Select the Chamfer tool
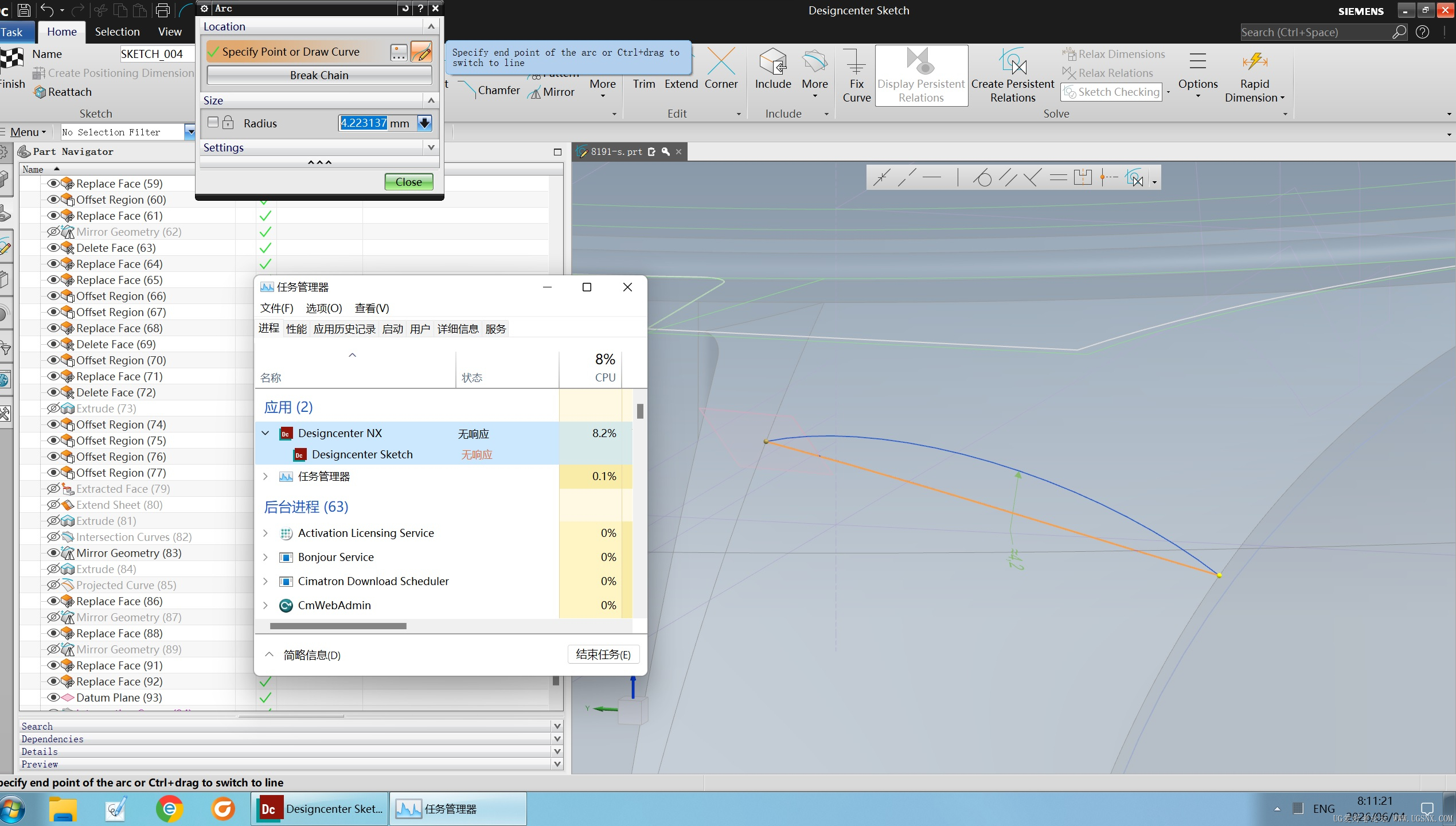 pyautogui.click(x=489, y=90)
